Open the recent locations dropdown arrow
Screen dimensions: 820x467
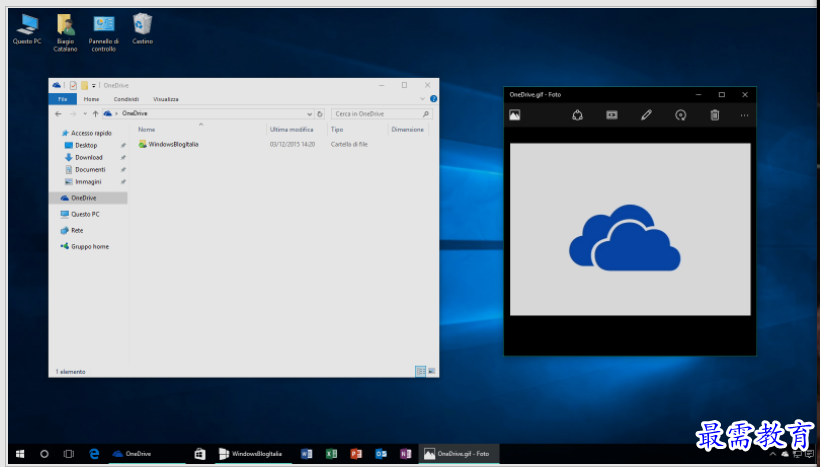pos(85,114)
